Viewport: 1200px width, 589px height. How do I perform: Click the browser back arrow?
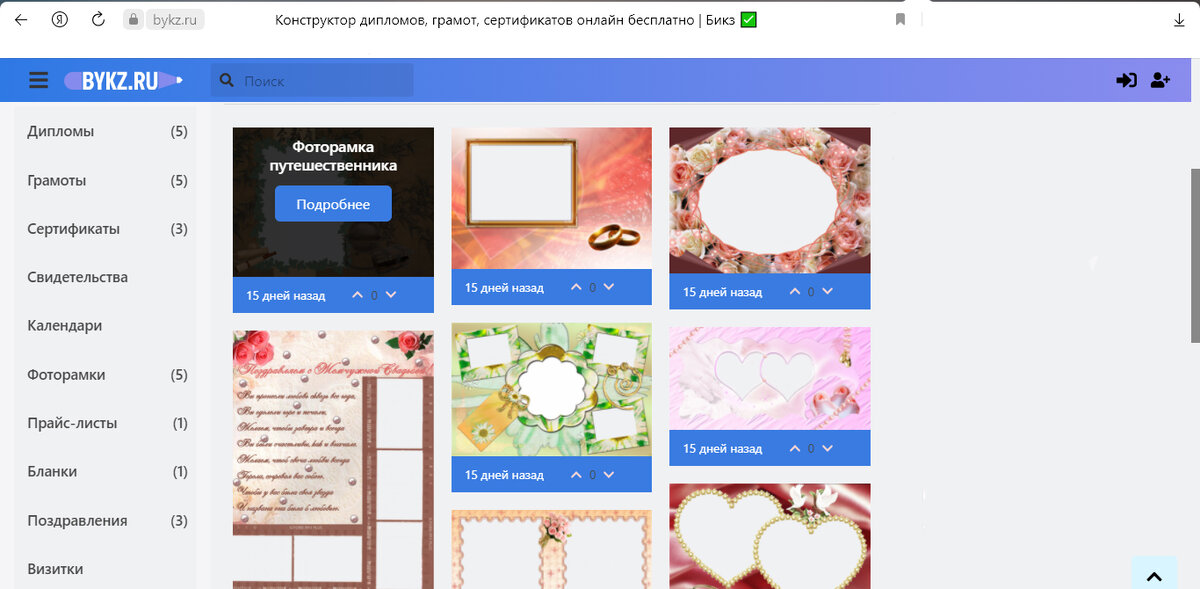click(x=20, y=19)
